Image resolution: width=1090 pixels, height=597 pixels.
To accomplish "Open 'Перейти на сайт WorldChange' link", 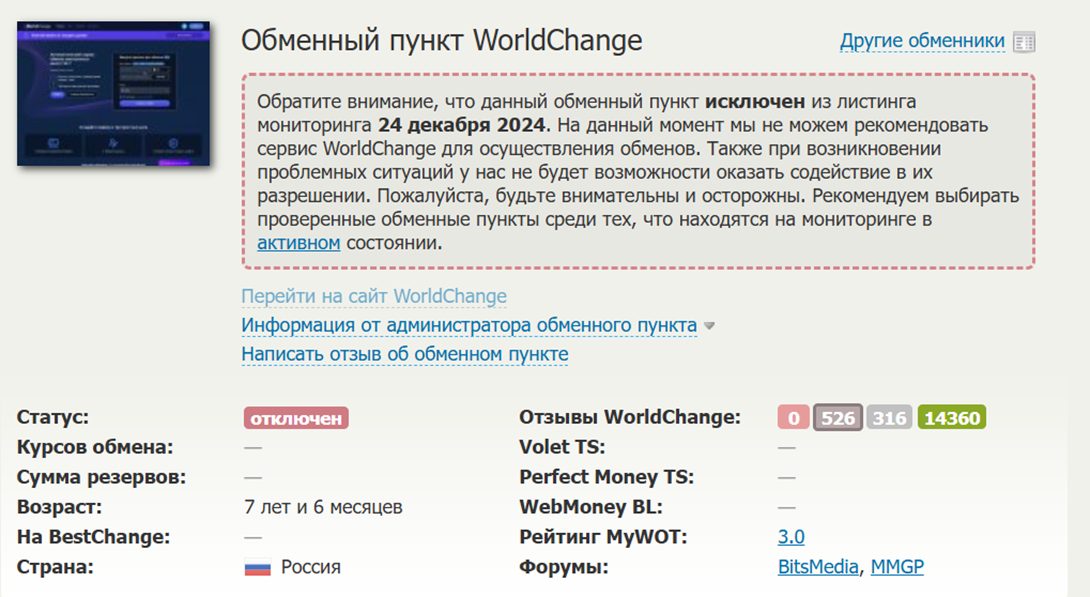I will point(374,296).
